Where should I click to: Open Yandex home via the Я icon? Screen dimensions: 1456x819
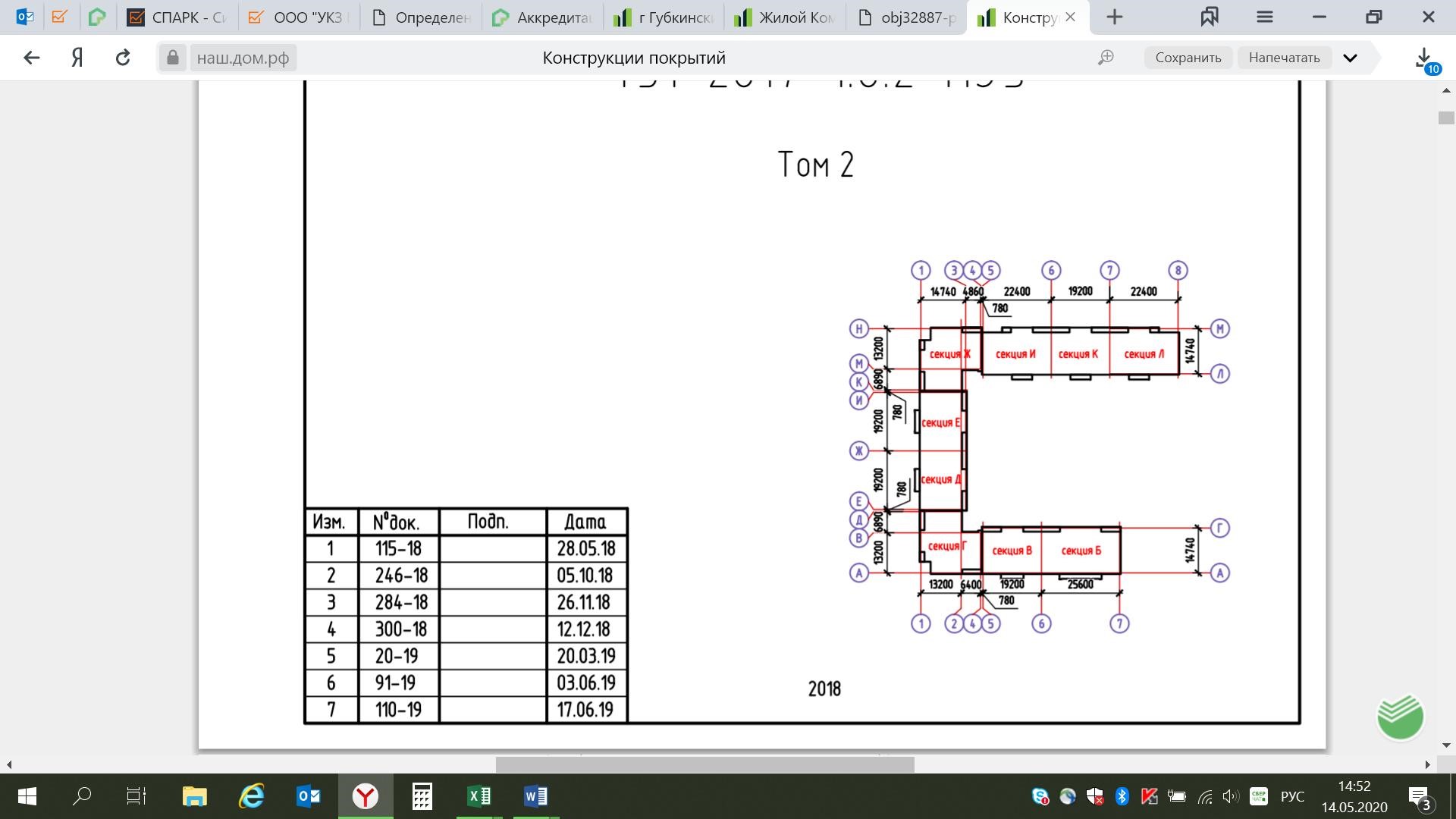click(77, 58)
